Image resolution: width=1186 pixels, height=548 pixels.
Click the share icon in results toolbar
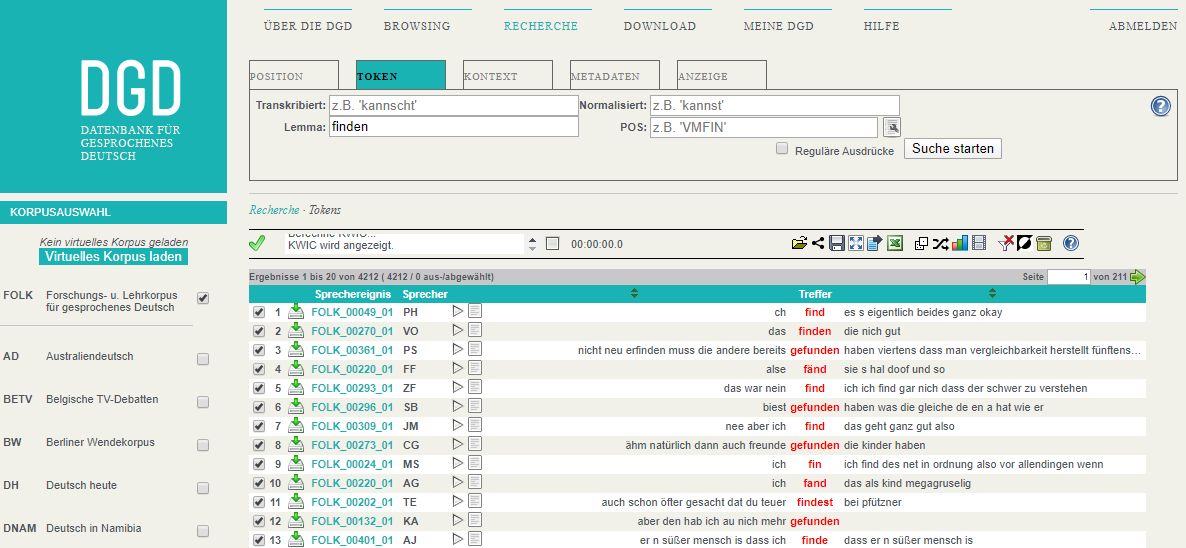(x=818, y=243)
